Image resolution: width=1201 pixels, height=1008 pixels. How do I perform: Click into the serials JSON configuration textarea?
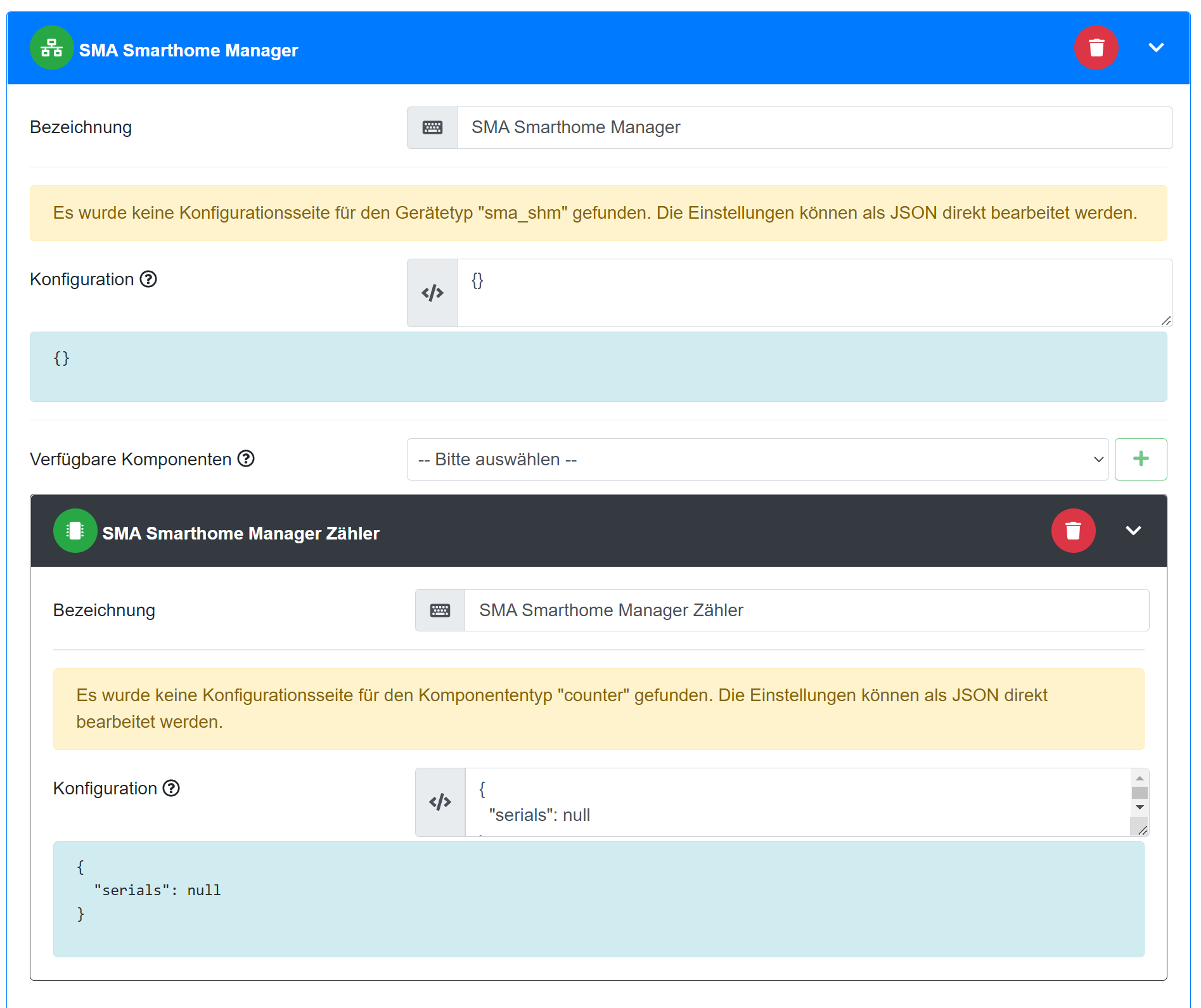point(797,803)
